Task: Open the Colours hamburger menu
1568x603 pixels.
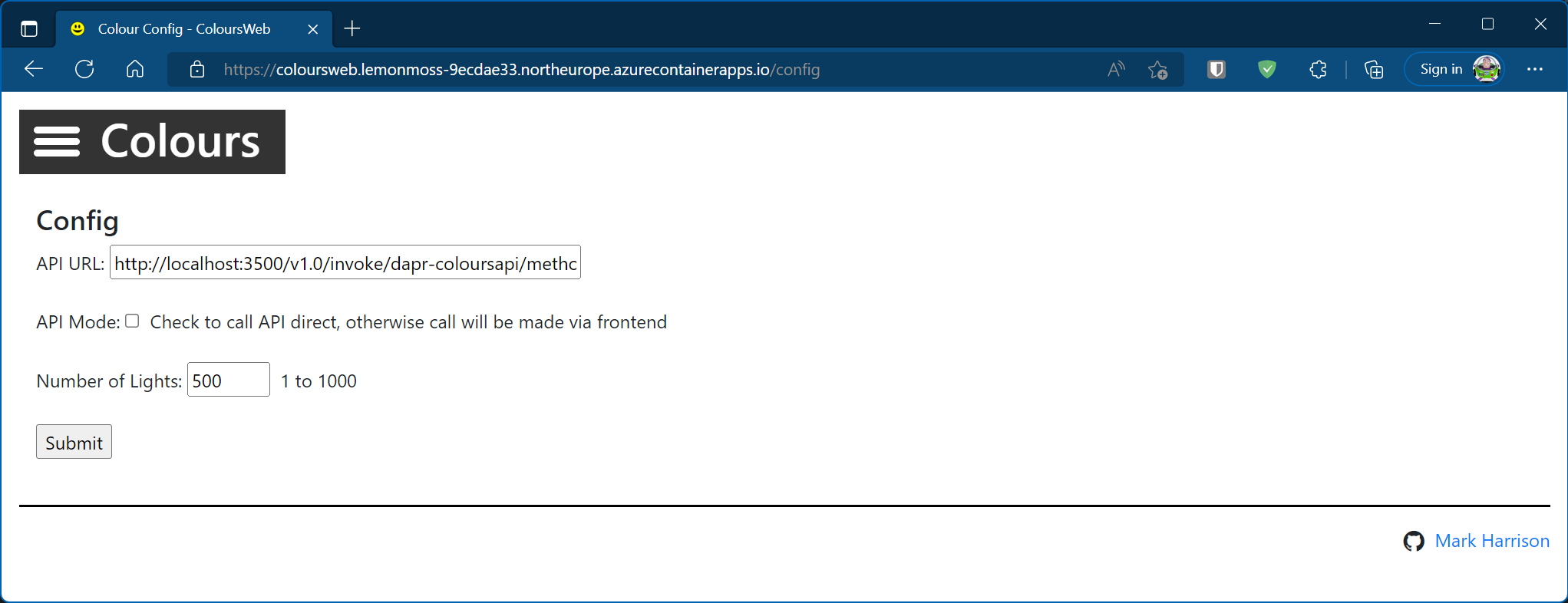Action: (x=57, y=142)
